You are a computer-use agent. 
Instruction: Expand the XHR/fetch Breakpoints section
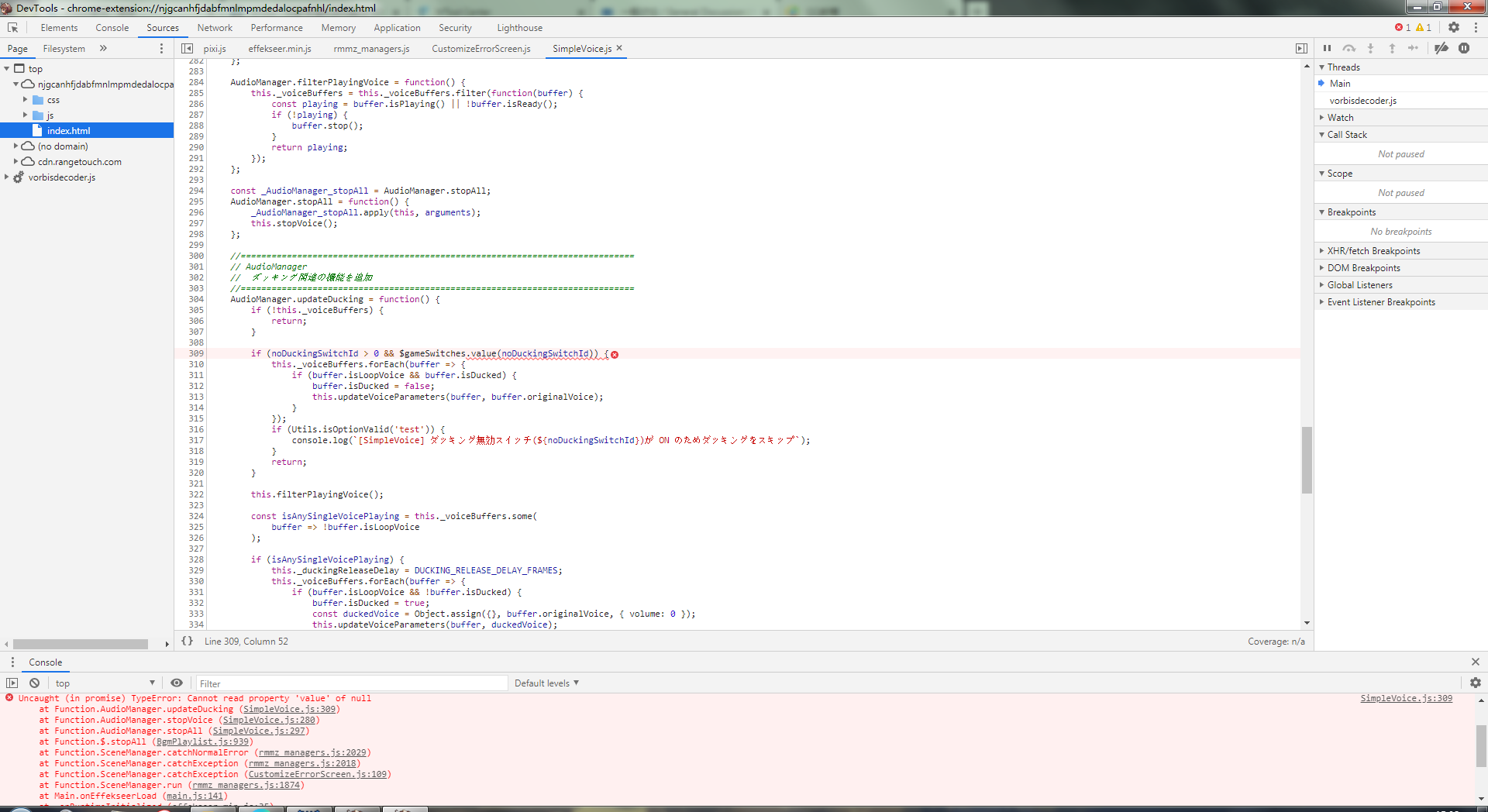point(1373,251)
